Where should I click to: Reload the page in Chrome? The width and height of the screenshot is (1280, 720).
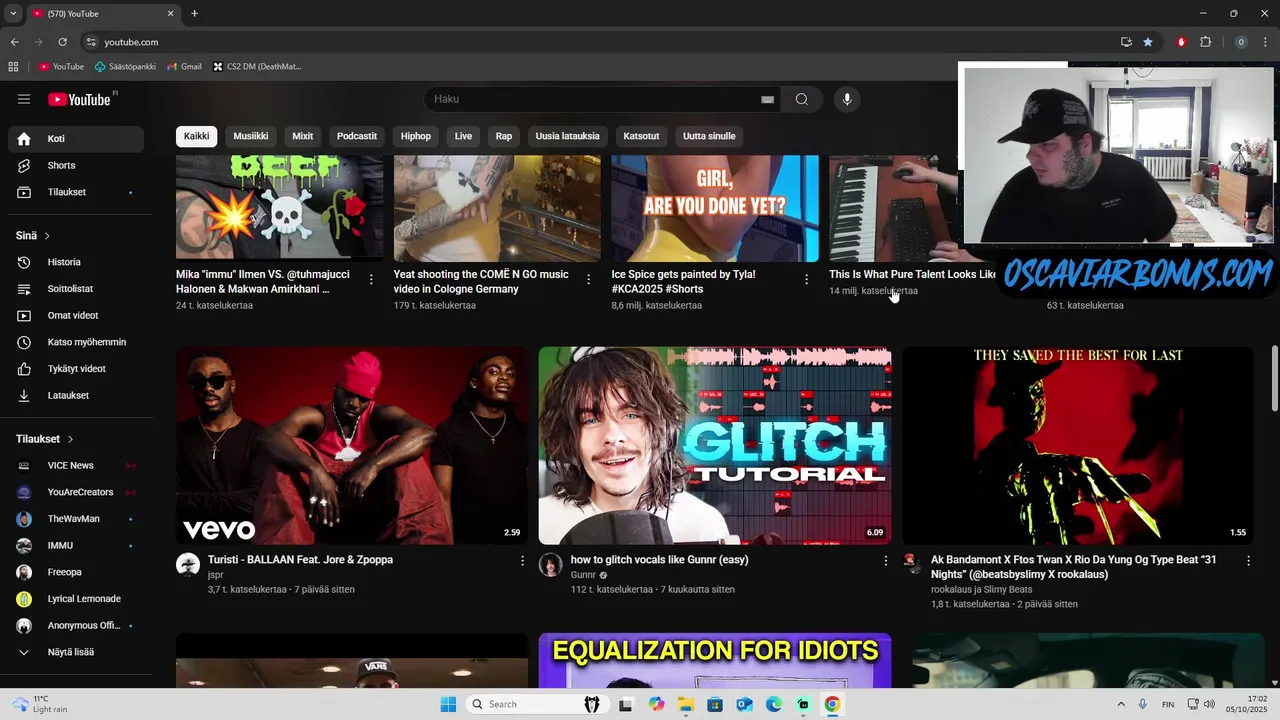(x=62, y=42)
